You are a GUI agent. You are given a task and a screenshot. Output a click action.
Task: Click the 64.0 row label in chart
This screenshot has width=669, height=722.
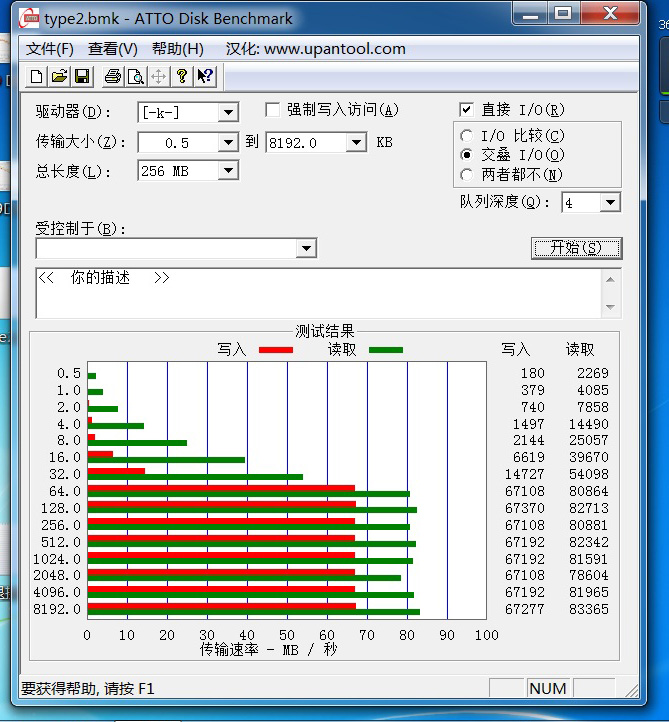pos(65,491)
